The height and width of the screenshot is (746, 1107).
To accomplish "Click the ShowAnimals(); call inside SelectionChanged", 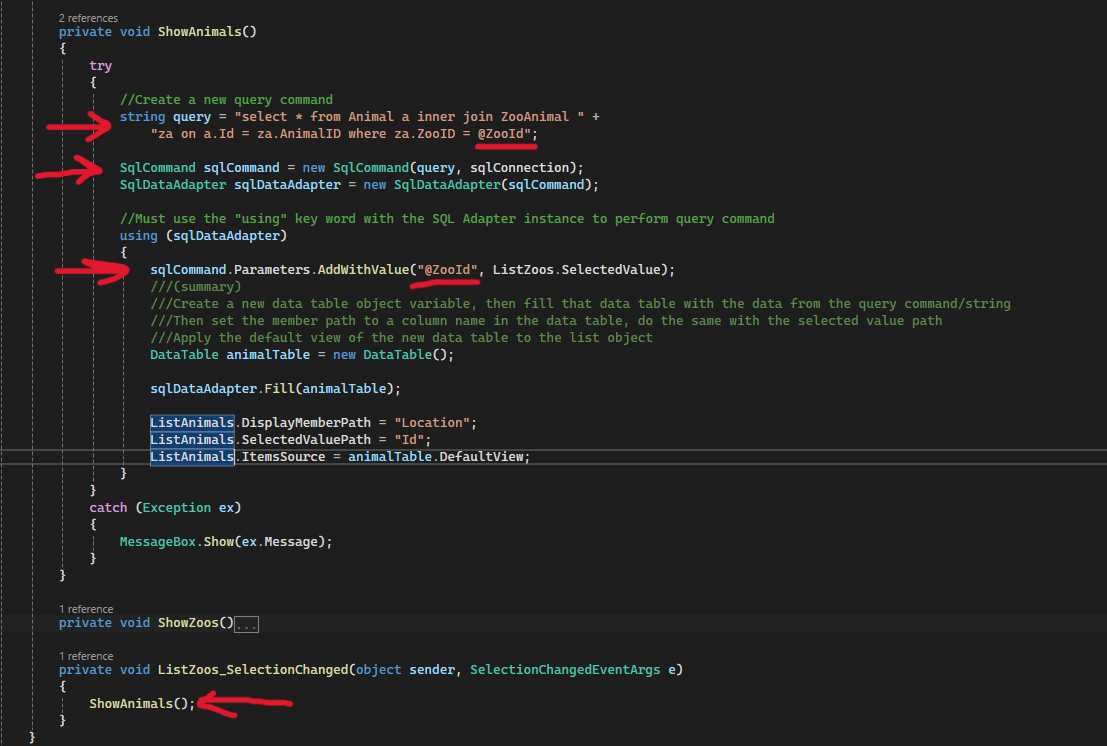I will (140, 703).
